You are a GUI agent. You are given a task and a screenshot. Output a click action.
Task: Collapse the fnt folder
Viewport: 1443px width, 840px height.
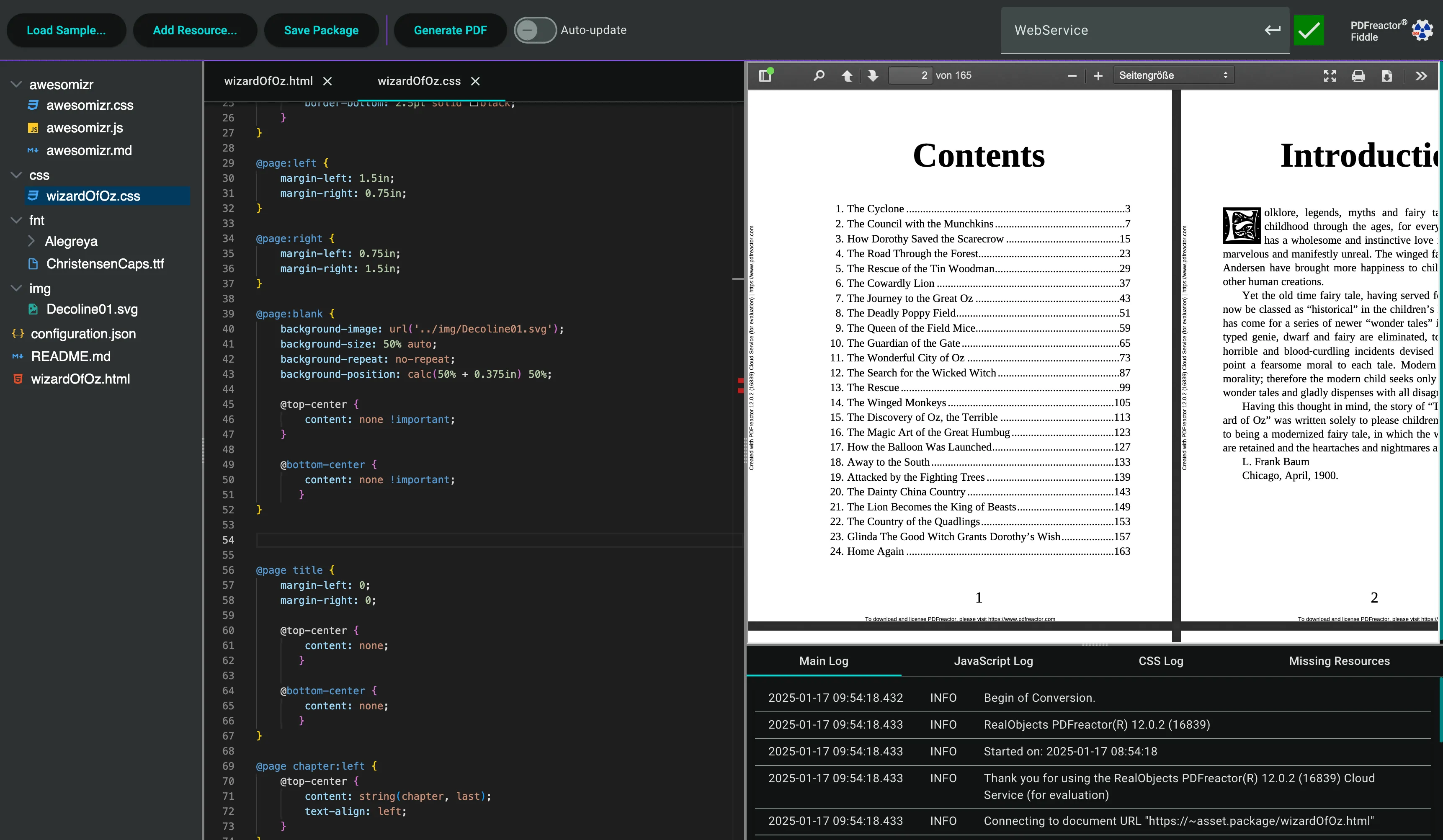[16, 220]
